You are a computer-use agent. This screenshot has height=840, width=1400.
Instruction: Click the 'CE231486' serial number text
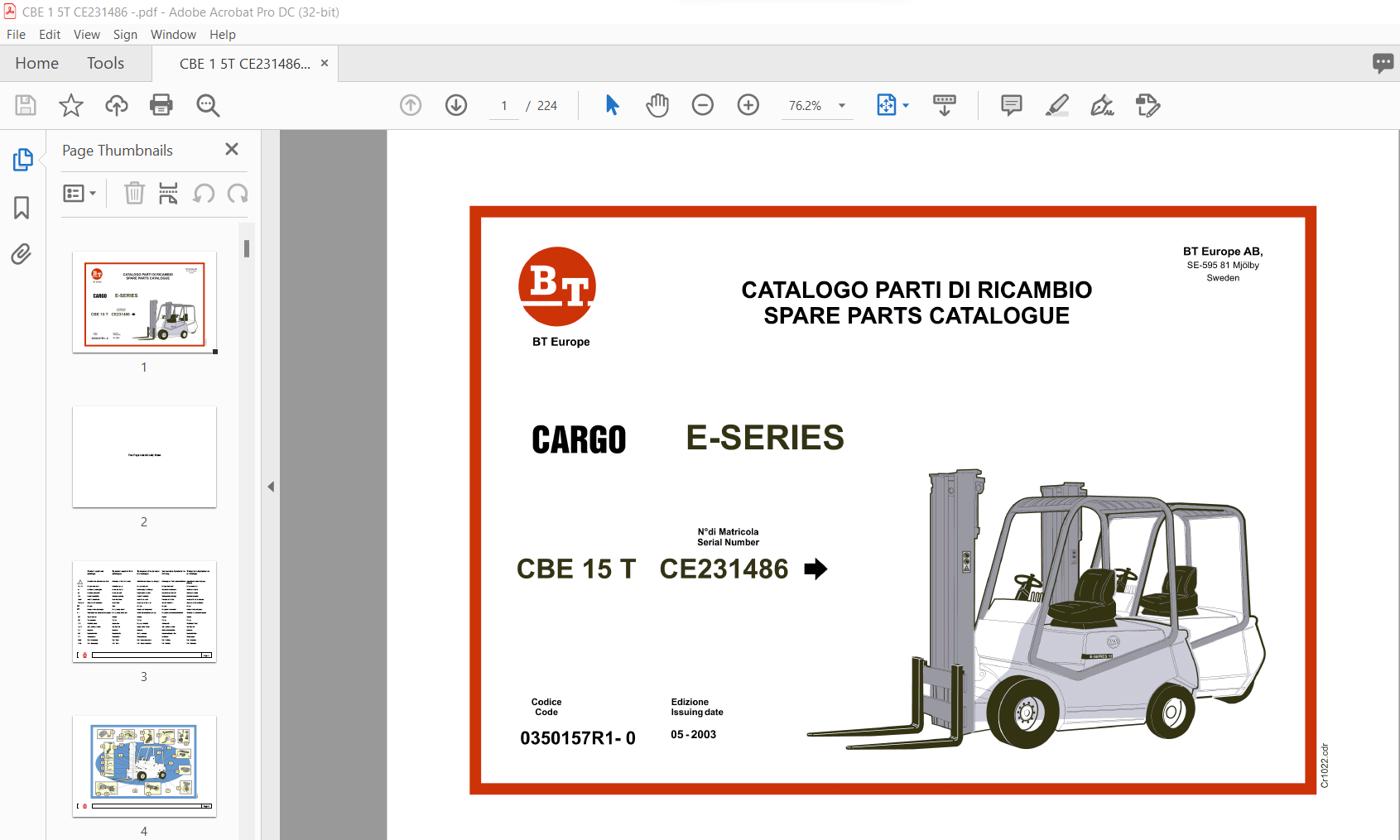pyautogui.click(x=724, y=569)
